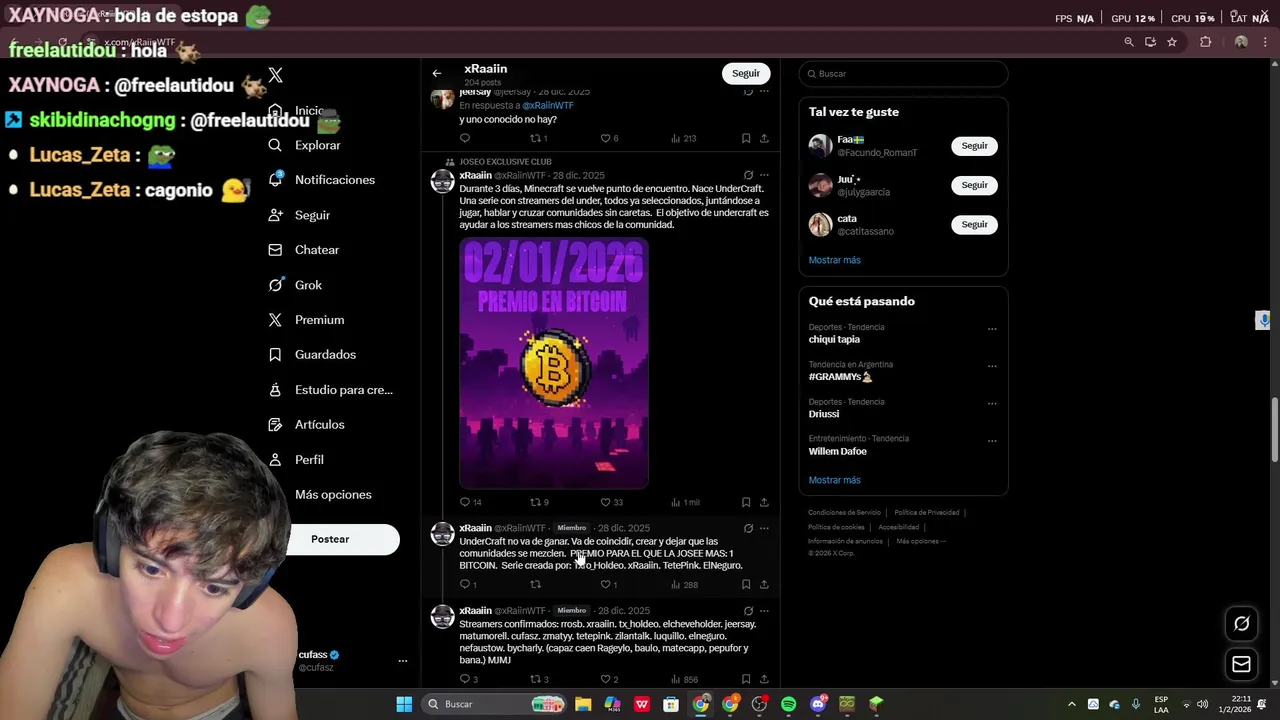
Task: Click the @xRaiinWTF mention link
Action: pyautogui.click(x=548, y=105)
